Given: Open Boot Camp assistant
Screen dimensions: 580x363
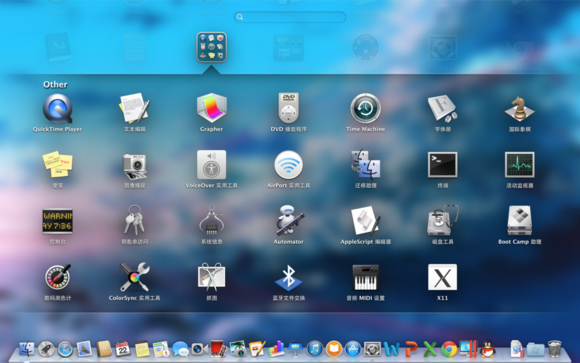Looking at the screenshot, I should [x=519, y=221].
